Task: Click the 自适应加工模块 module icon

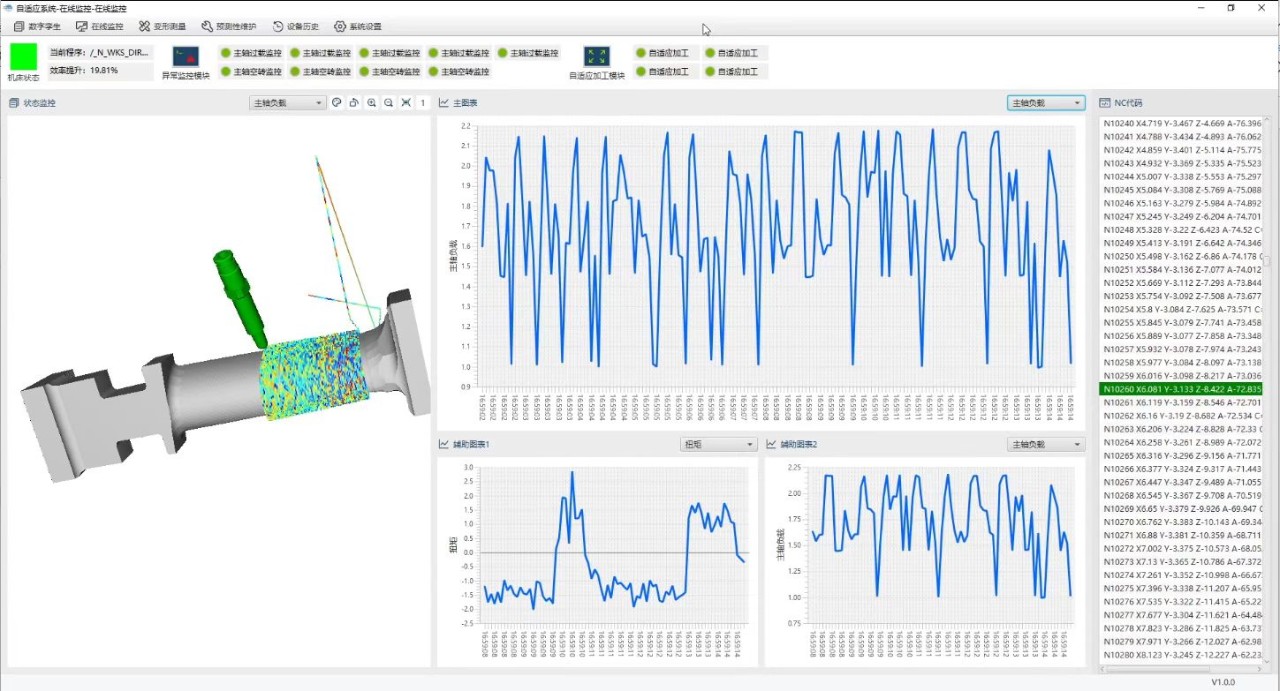Action: [597, 57]
